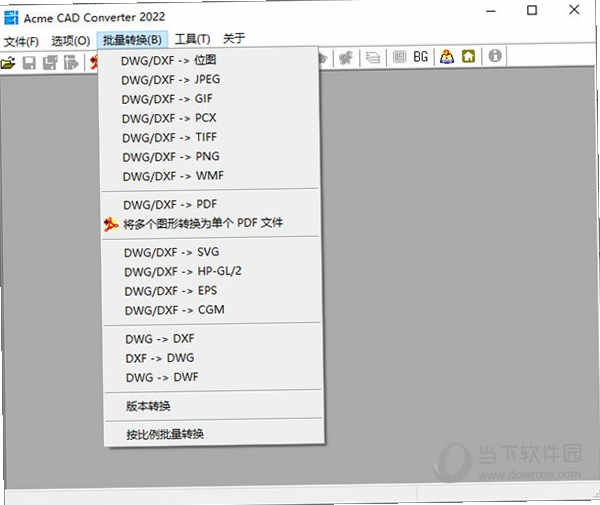Image resolution: width=600 pixels, height=505 pixels.
Task: Select DWG/DXF -> HP-GL/2 entry
Action: [211, 271]
